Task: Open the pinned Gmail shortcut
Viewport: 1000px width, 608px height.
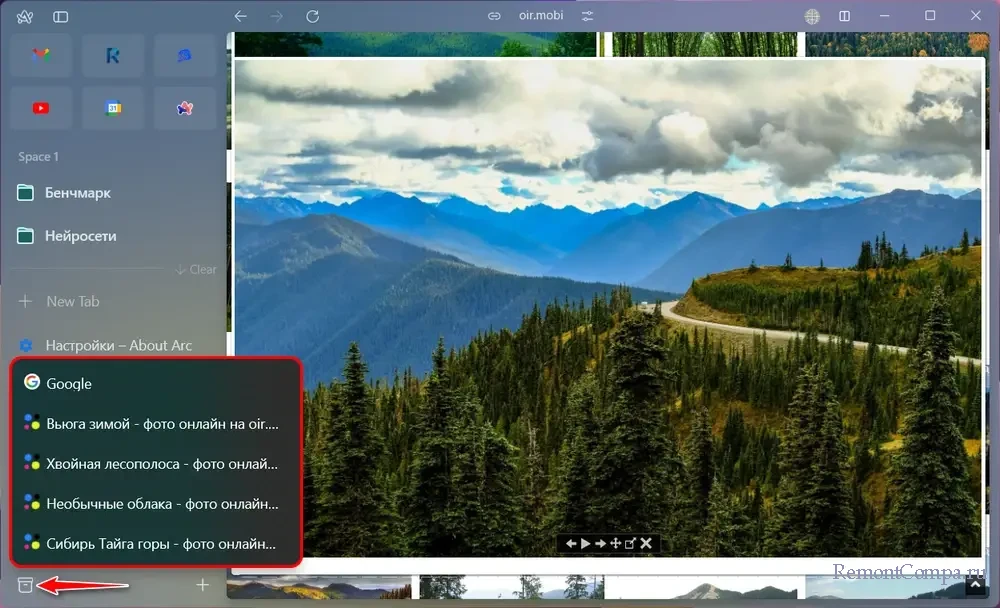Action: coord(41,56)
